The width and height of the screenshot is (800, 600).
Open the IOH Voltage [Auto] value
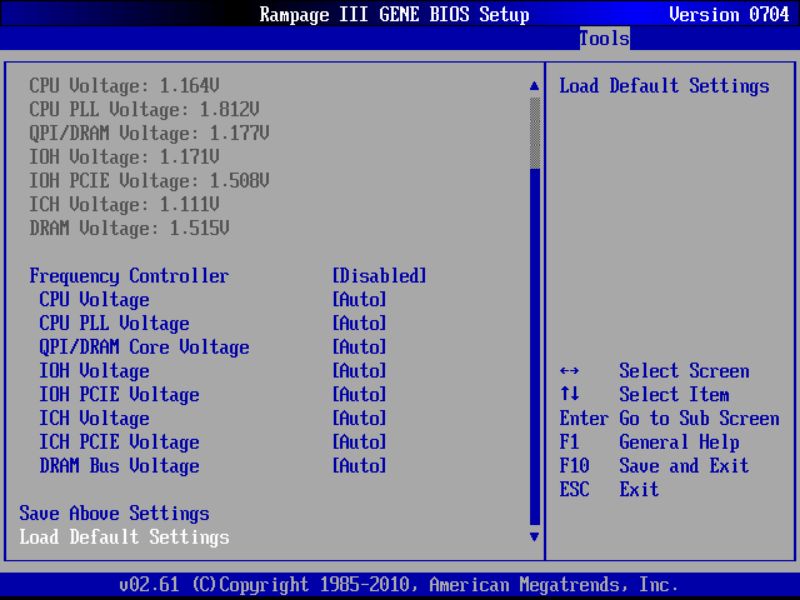pyautogui.click(x=359, y=371)
